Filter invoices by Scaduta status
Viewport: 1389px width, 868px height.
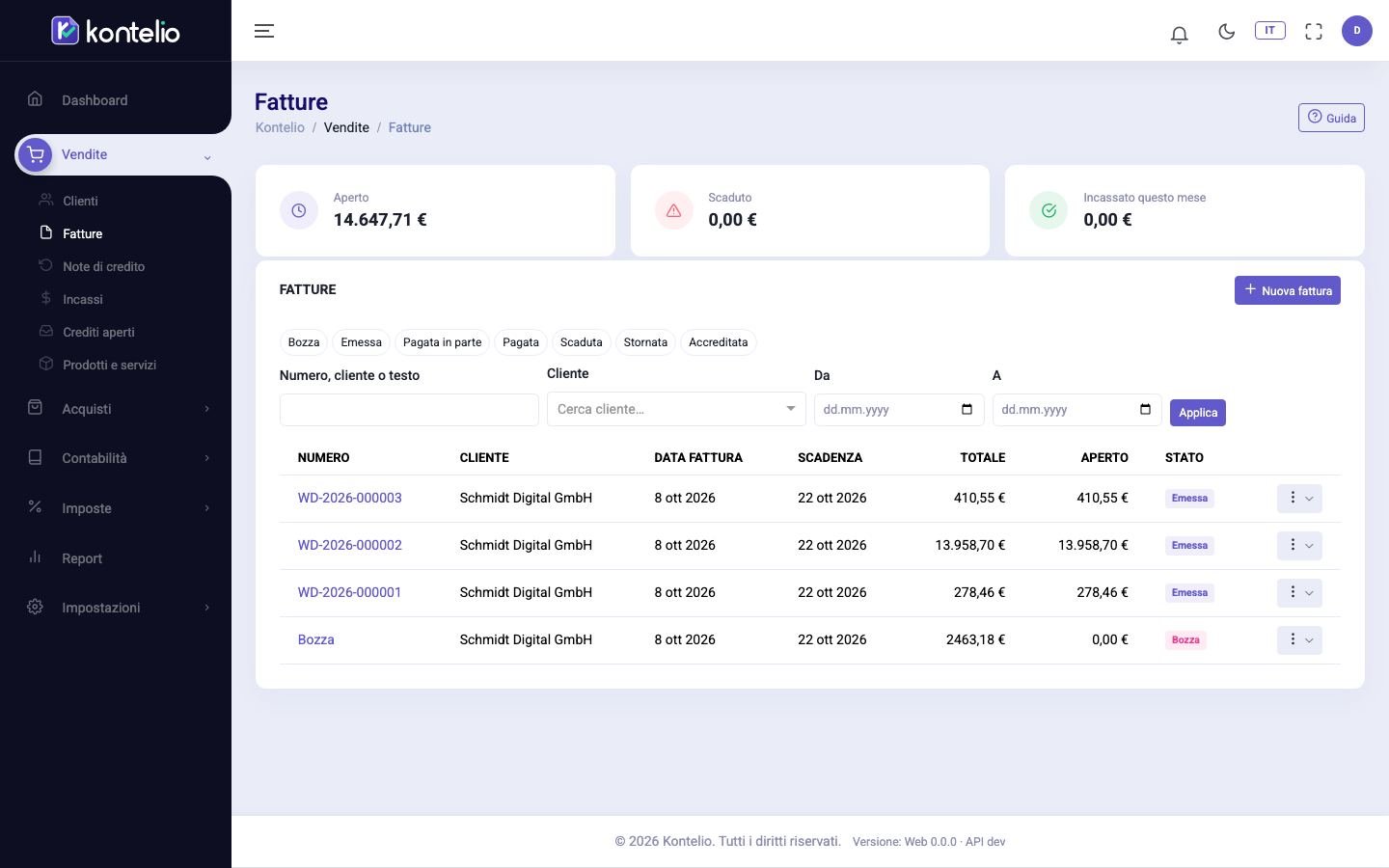click(x=582, y=342)
